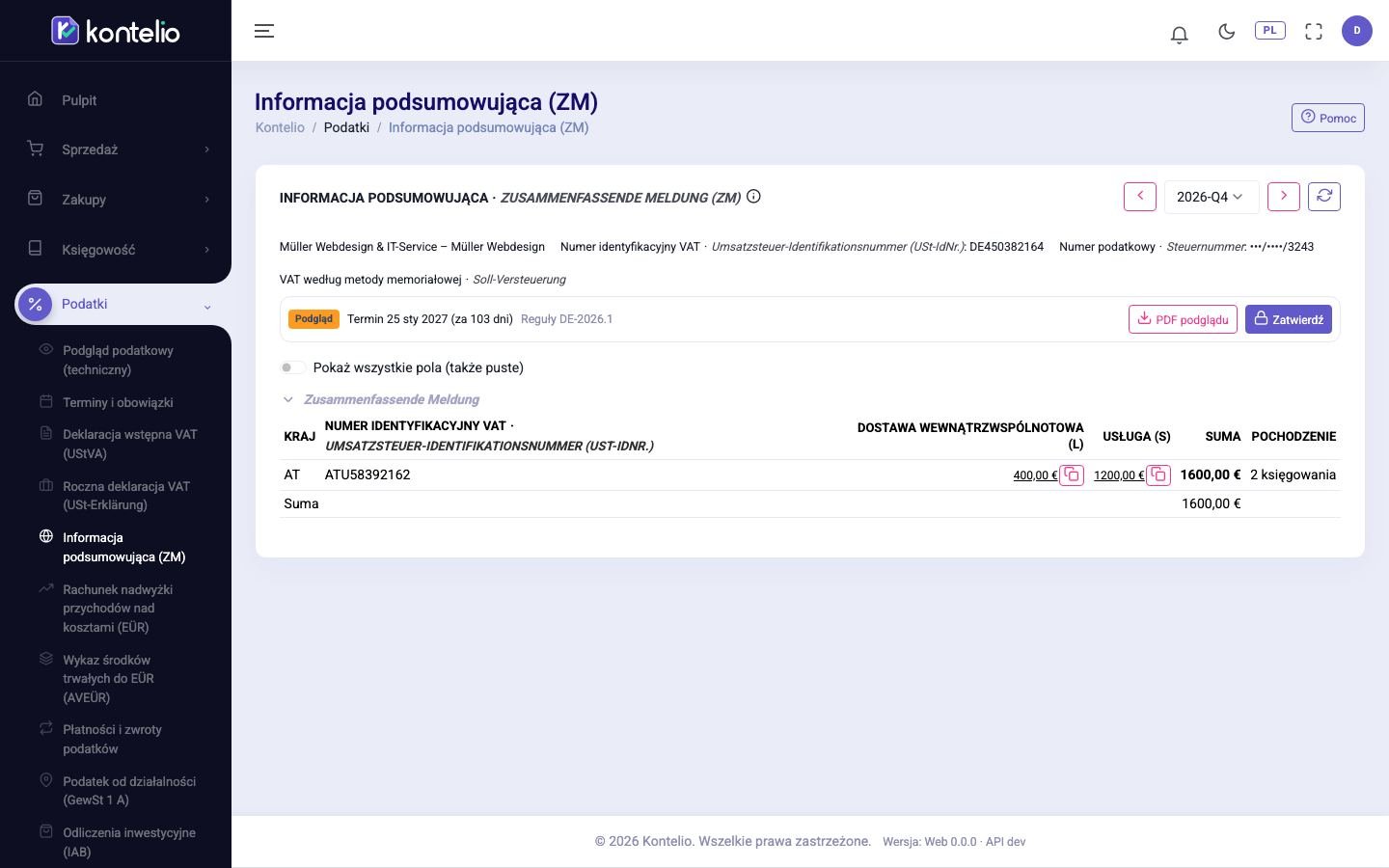Expand the Księgowość menu

[116, 250]
